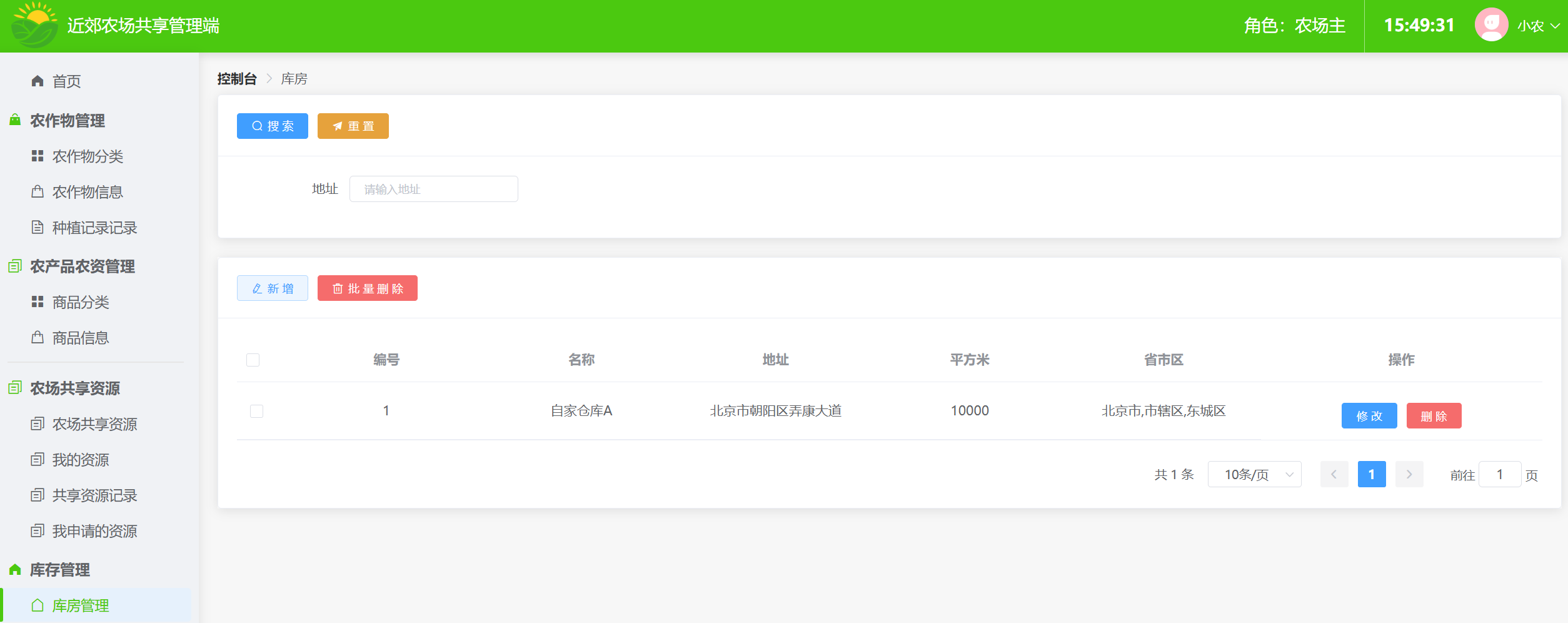Collapse the 农作物管理 menu group
1568x623 pixels.
[x=67, y=120]
